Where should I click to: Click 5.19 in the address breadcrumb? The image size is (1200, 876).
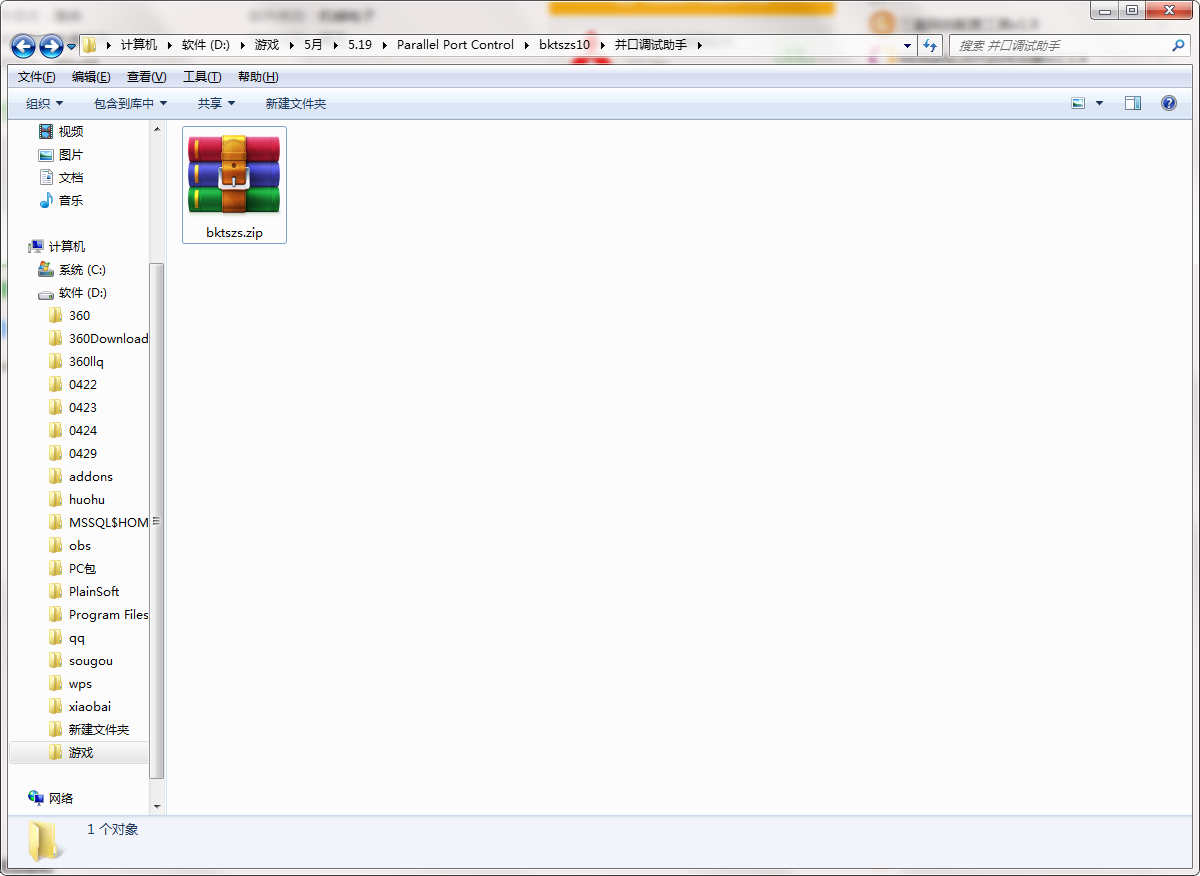pos(361,45)
